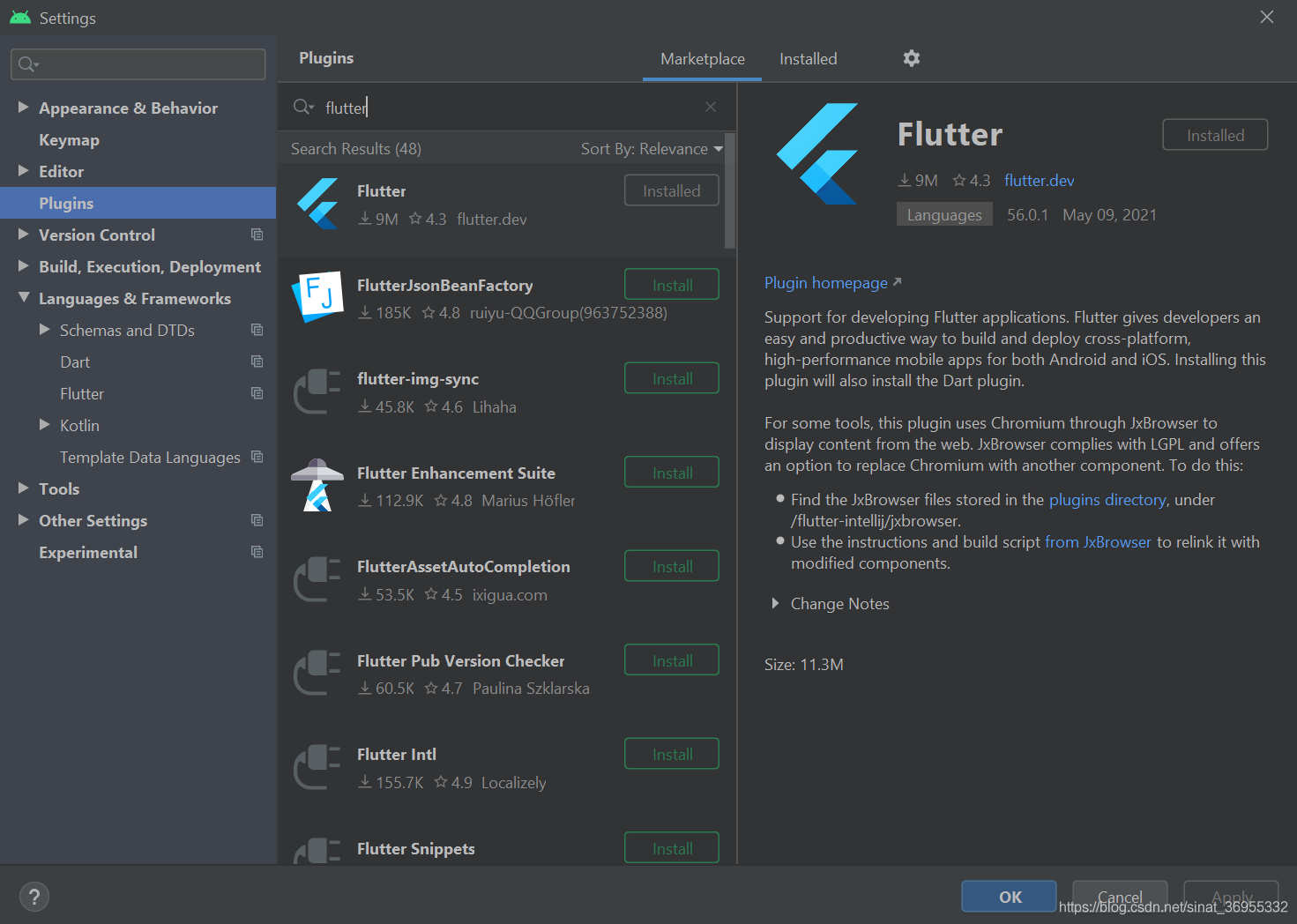Install the FlutterAssetAutoCompletion plugin
This screenshot has width=1297, height=924.
click(x=672, y=566)
